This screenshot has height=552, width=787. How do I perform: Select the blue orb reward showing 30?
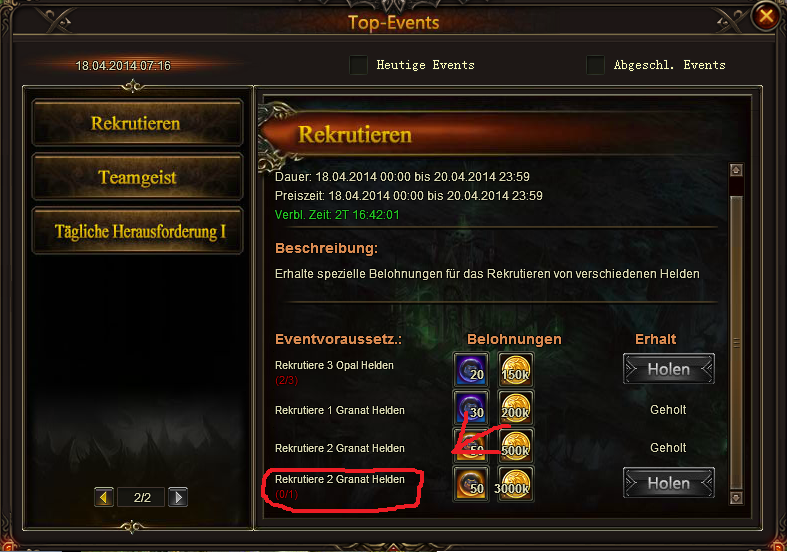471,407
